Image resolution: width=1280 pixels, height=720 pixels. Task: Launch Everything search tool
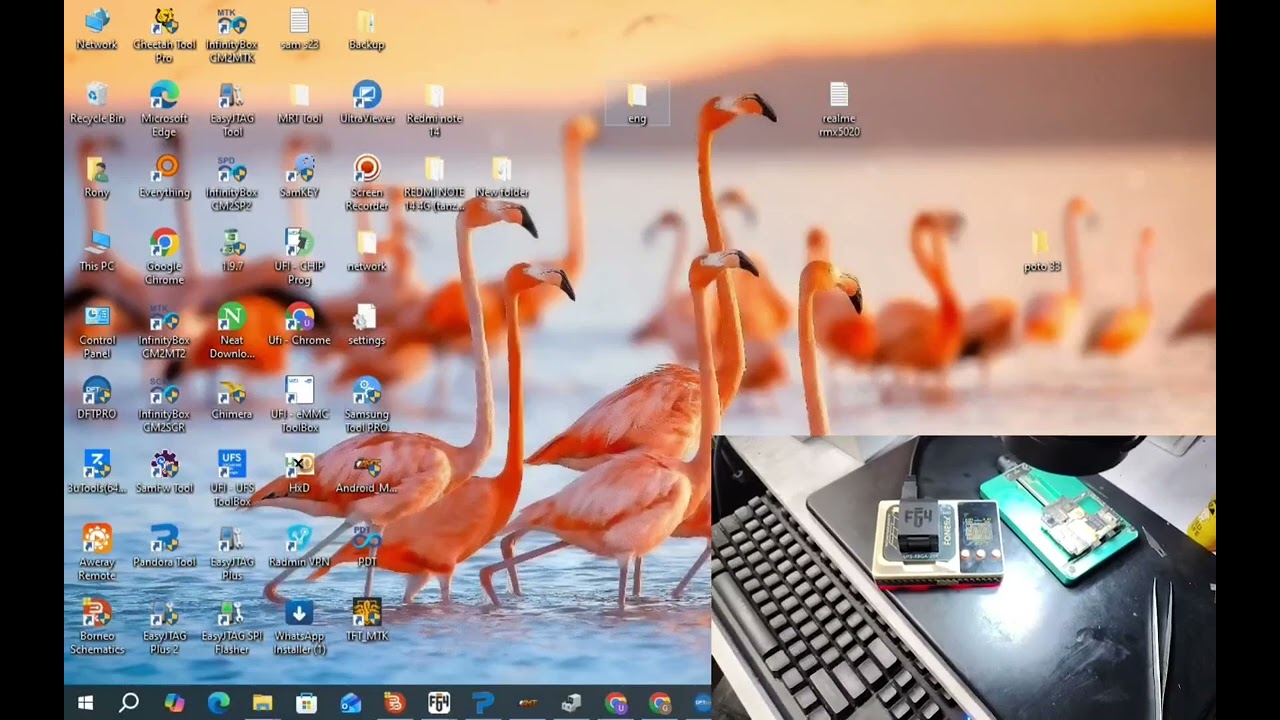(x=164, y=177)
